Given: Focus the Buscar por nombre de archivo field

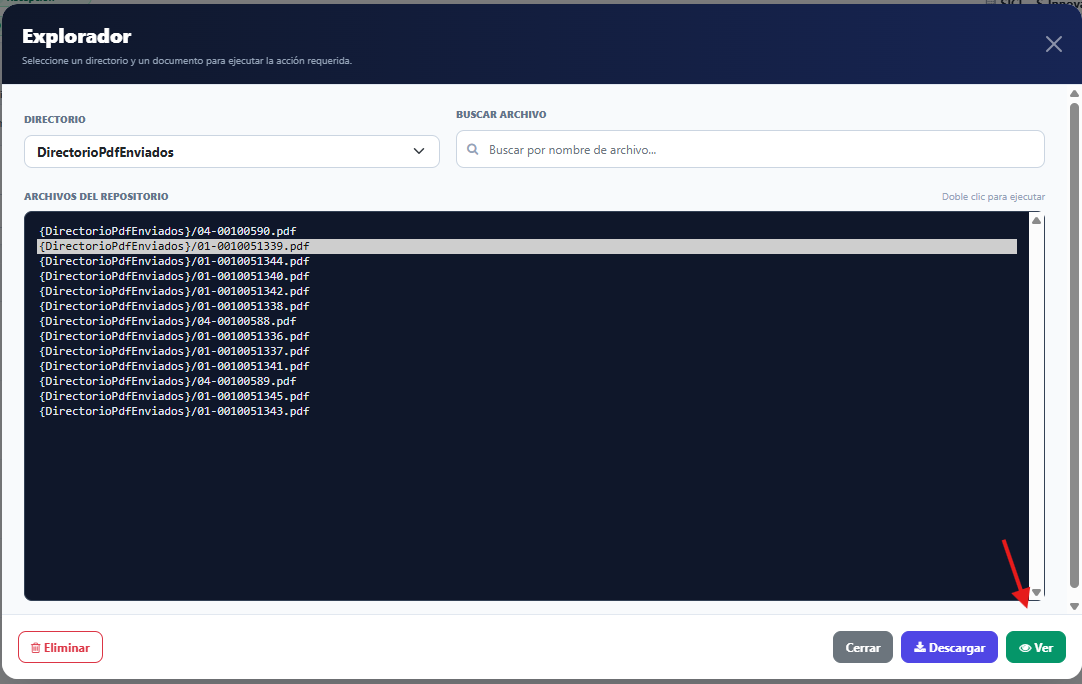Looking at the screenshot, I should [x=750, y=149].
